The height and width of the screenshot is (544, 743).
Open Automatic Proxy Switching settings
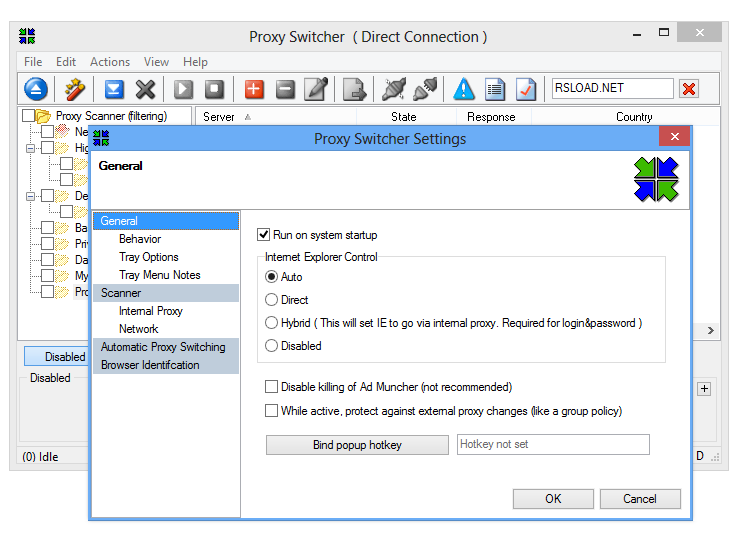click(166, 347)
